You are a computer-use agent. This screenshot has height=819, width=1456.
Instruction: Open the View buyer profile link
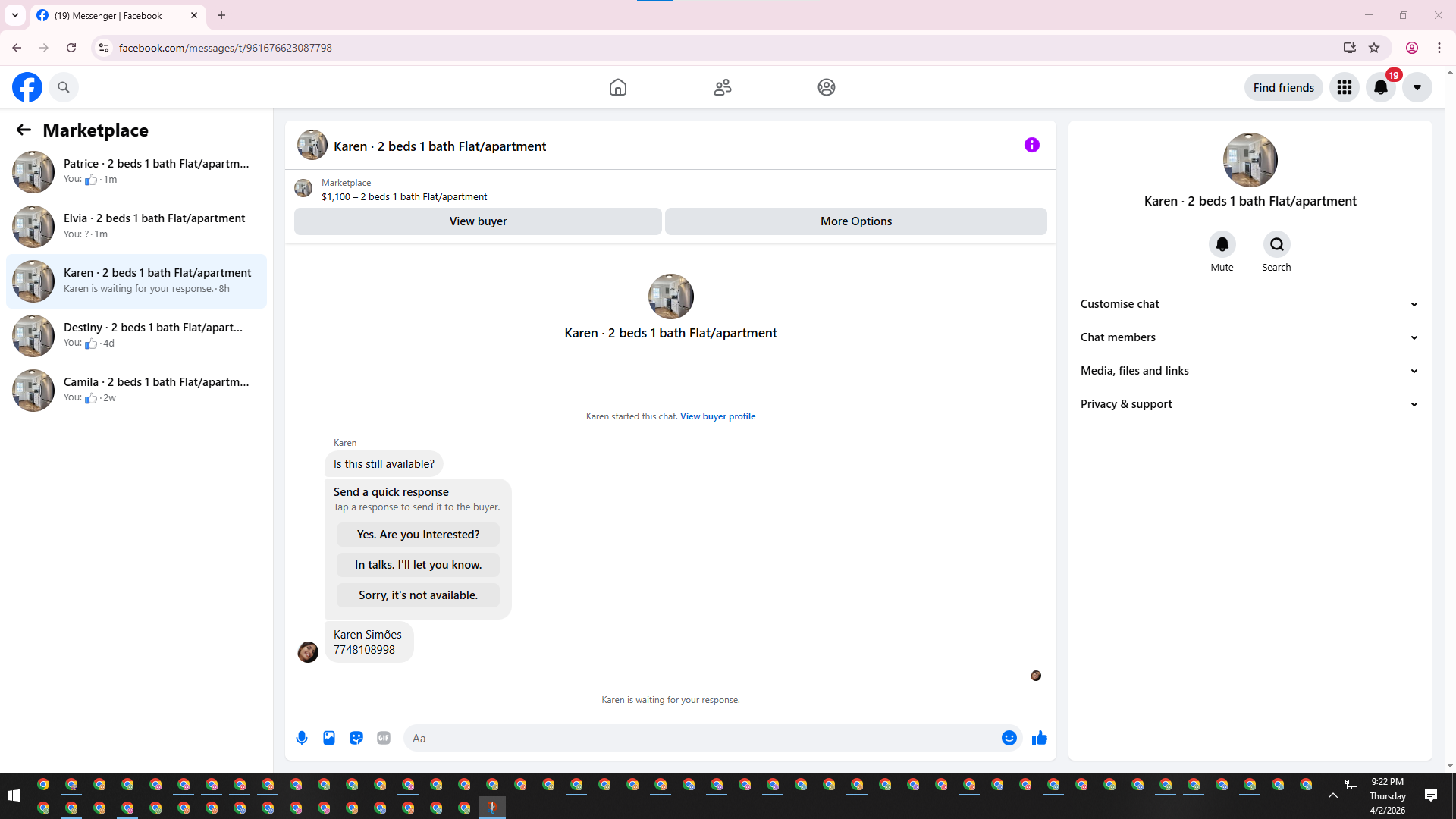click(x=717, y=416)
